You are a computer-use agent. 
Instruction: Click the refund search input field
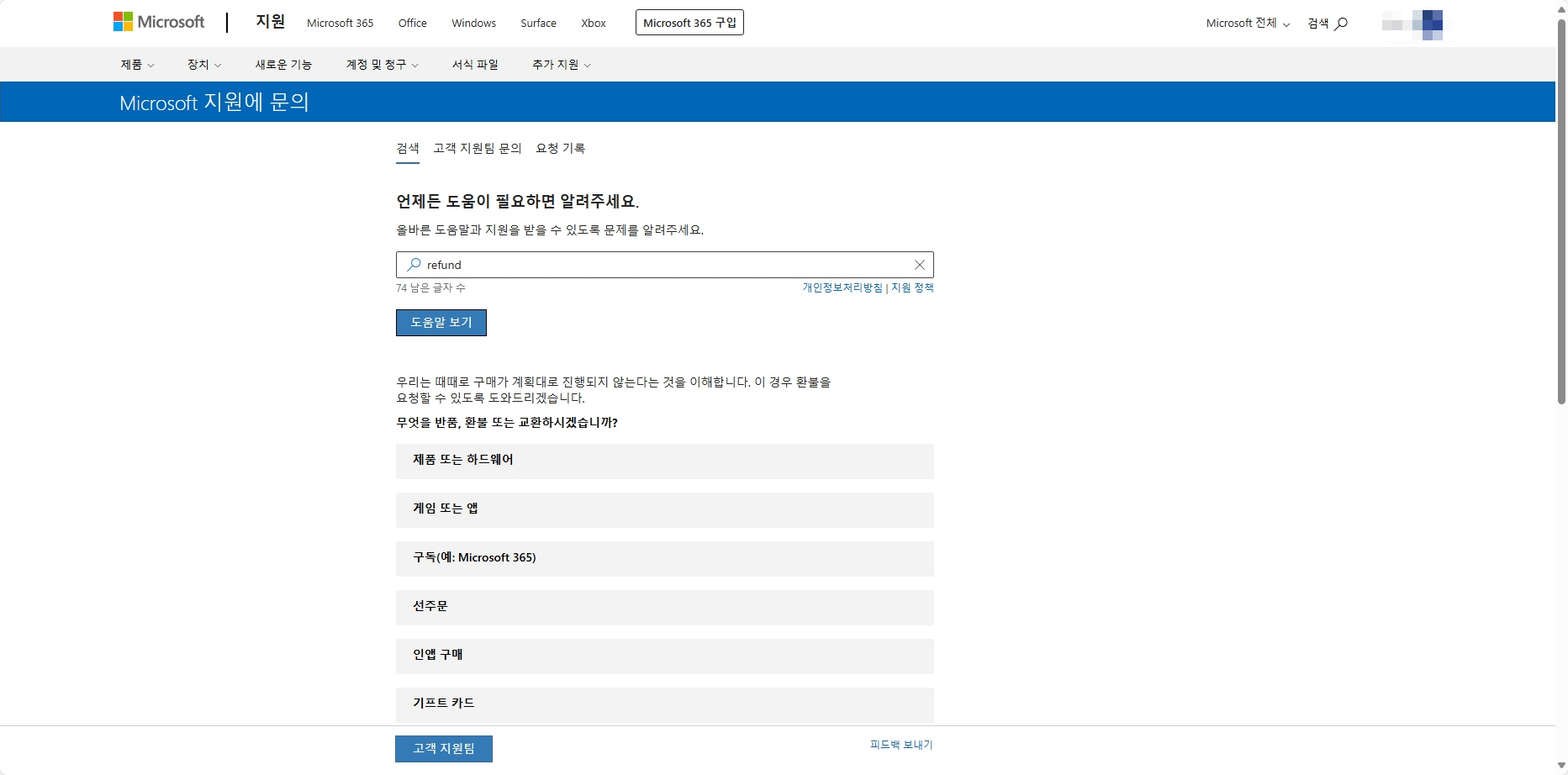664,265
